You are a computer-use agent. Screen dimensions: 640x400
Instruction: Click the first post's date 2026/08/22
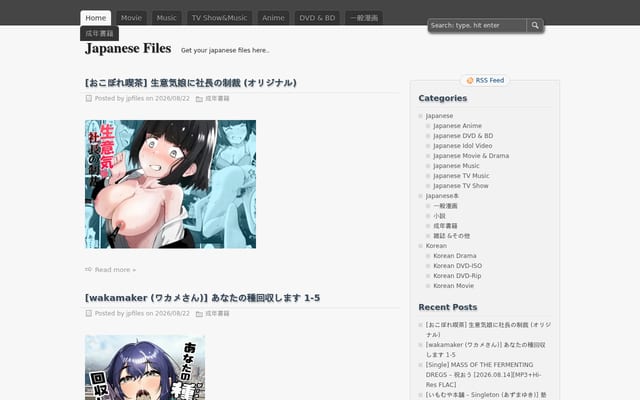[172, 98]
